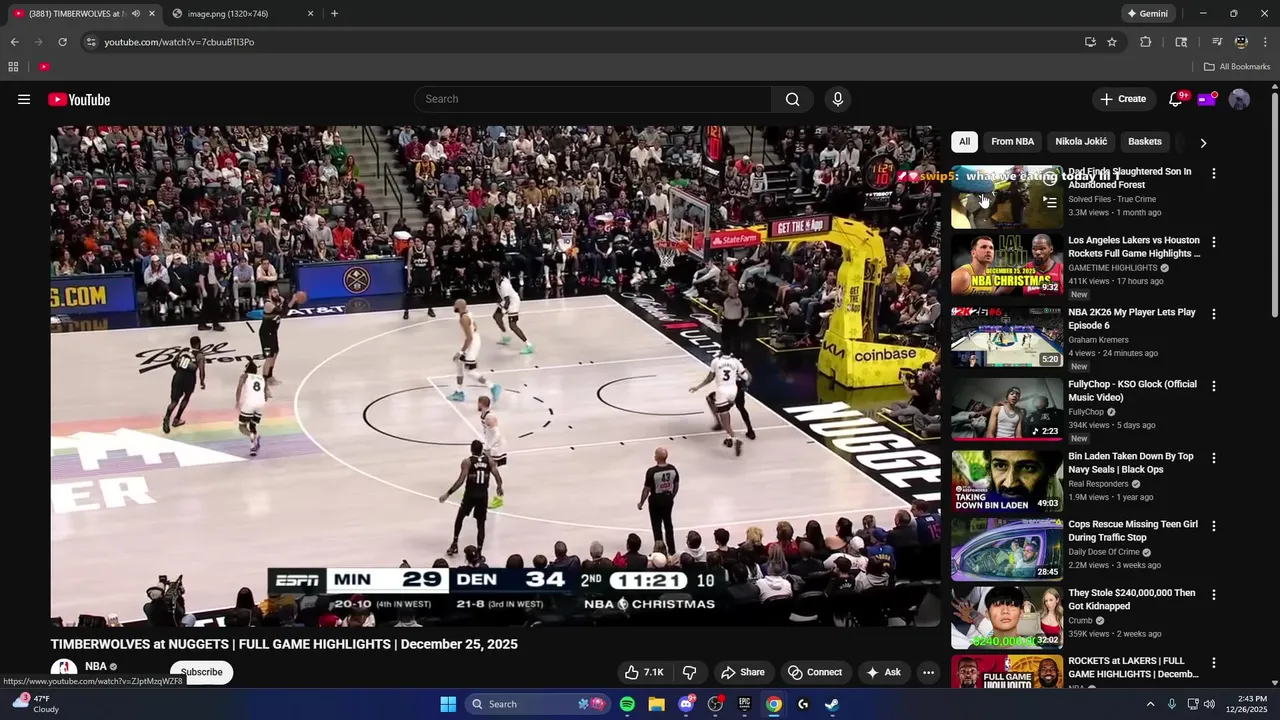Select the All filter chip
1280x720 pixels.
pos(964,142)
